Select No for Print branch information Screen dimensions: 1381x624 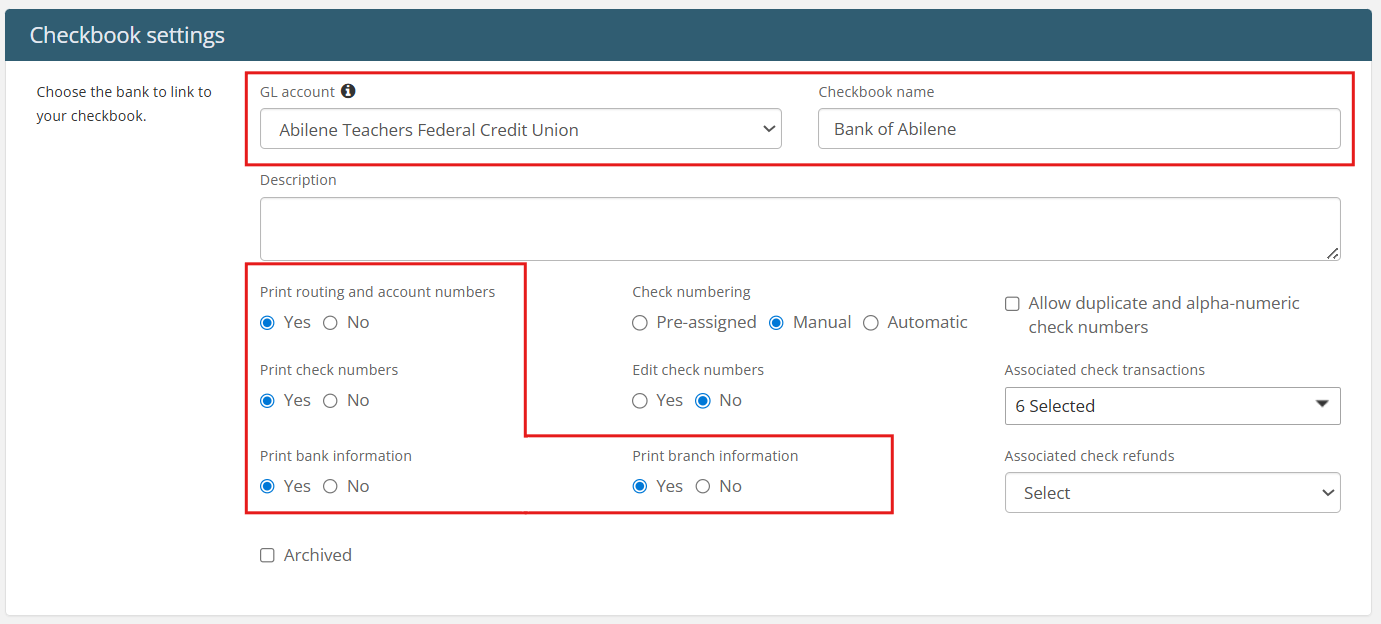[x=703, y=487]
